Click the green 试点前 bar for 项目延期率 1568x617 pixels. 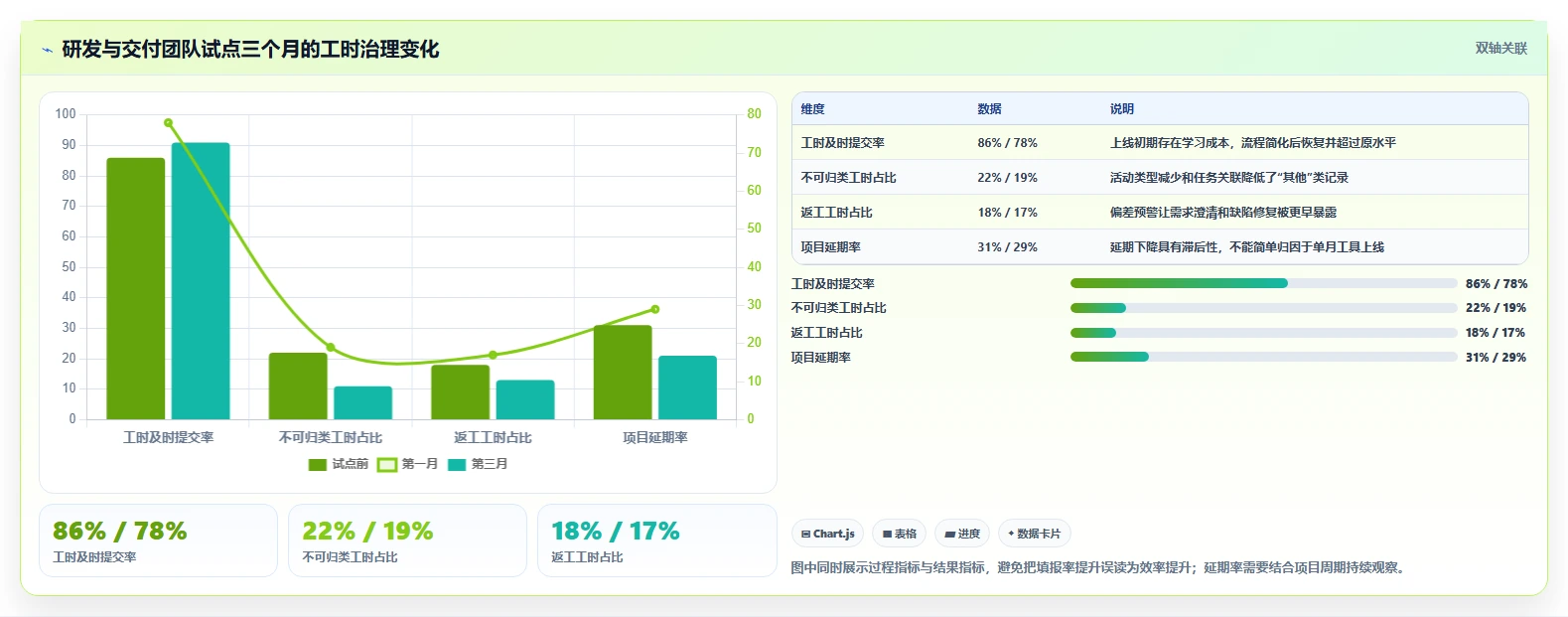coord(623,373)
